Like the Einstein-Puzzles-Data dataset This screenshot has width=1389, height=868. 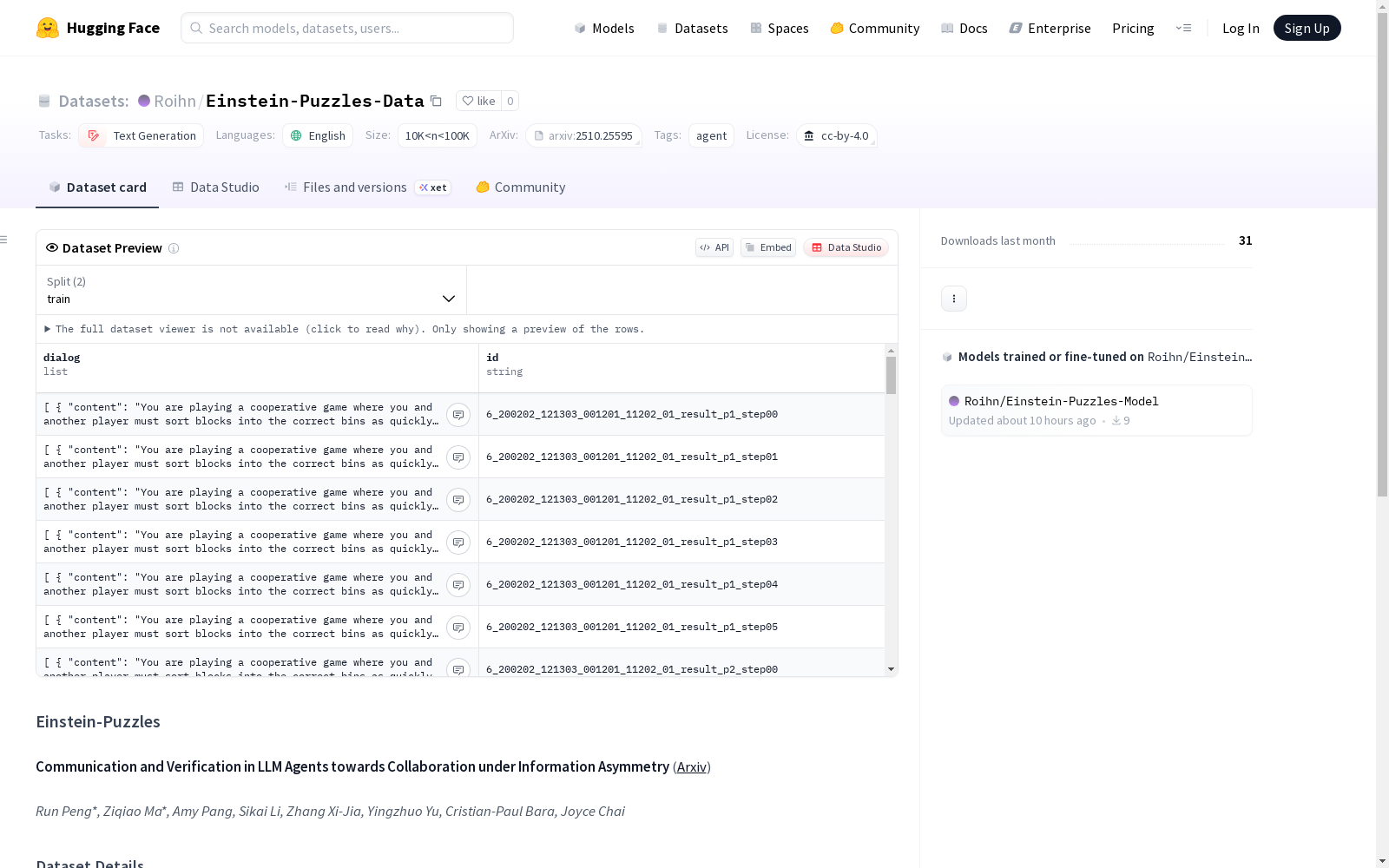pos(478,101)
